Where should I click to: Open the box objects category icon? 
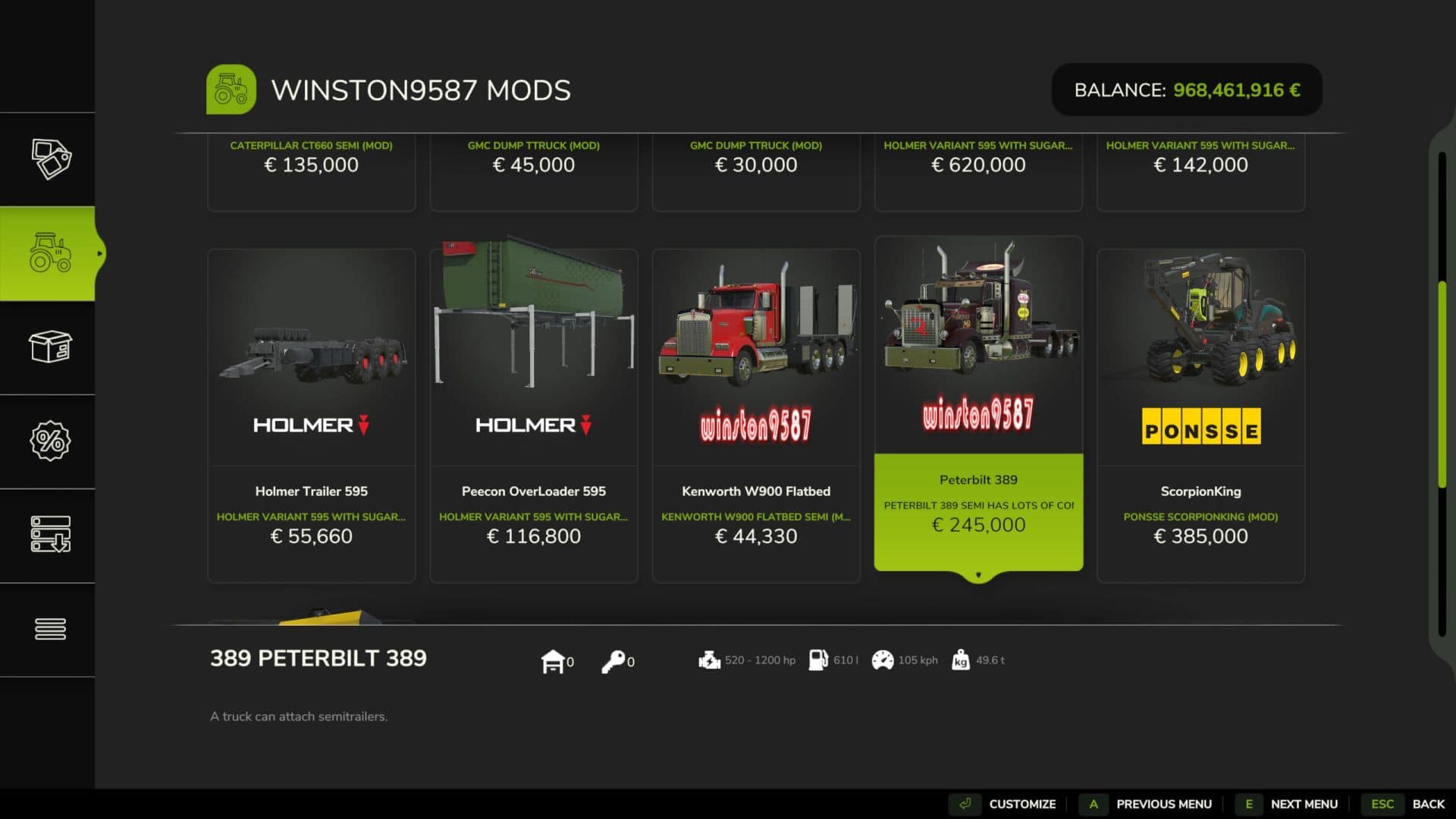pyautogui.click(x=50, y=347)
